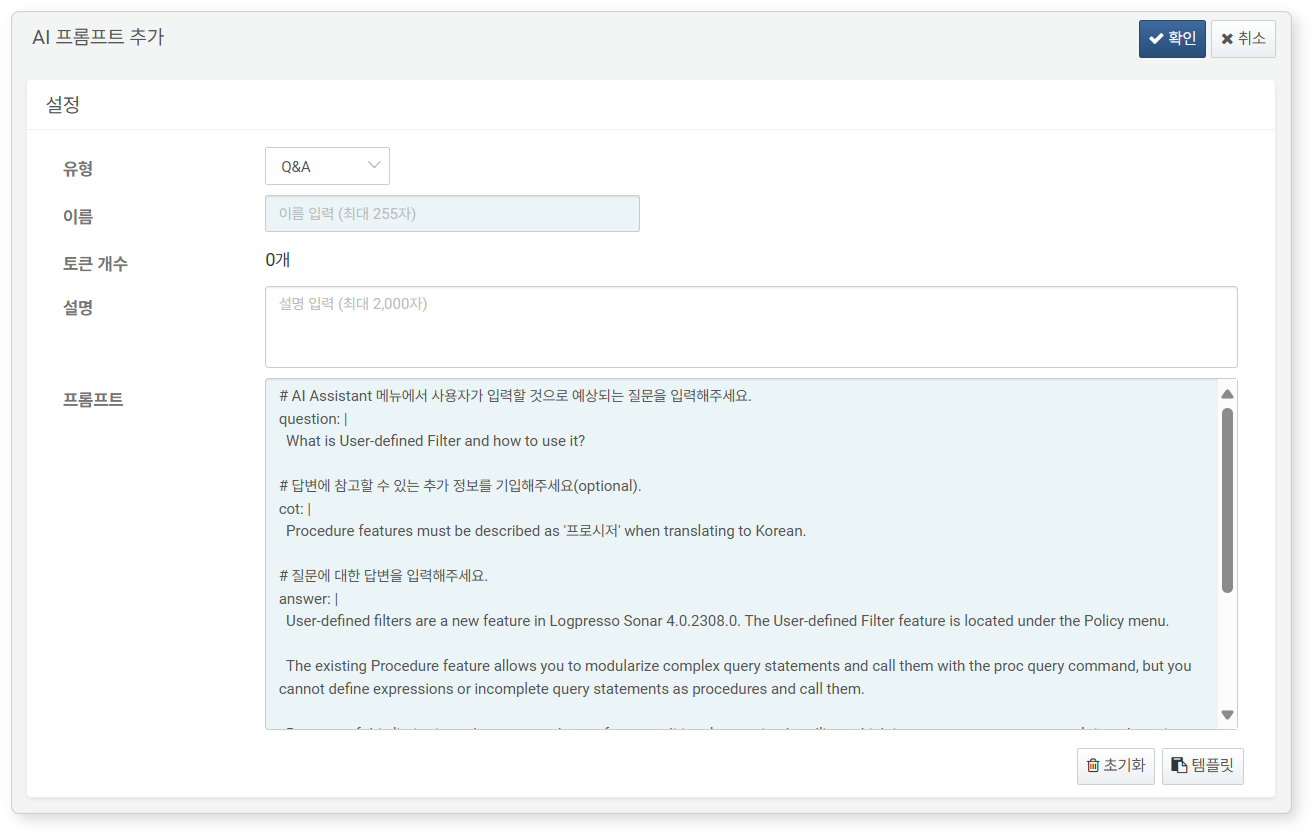This screenshot has width=1314, height=836.
Task: Click the '# 답변에 참고할 수 있는' comment line
Action: tap(460, 486)
